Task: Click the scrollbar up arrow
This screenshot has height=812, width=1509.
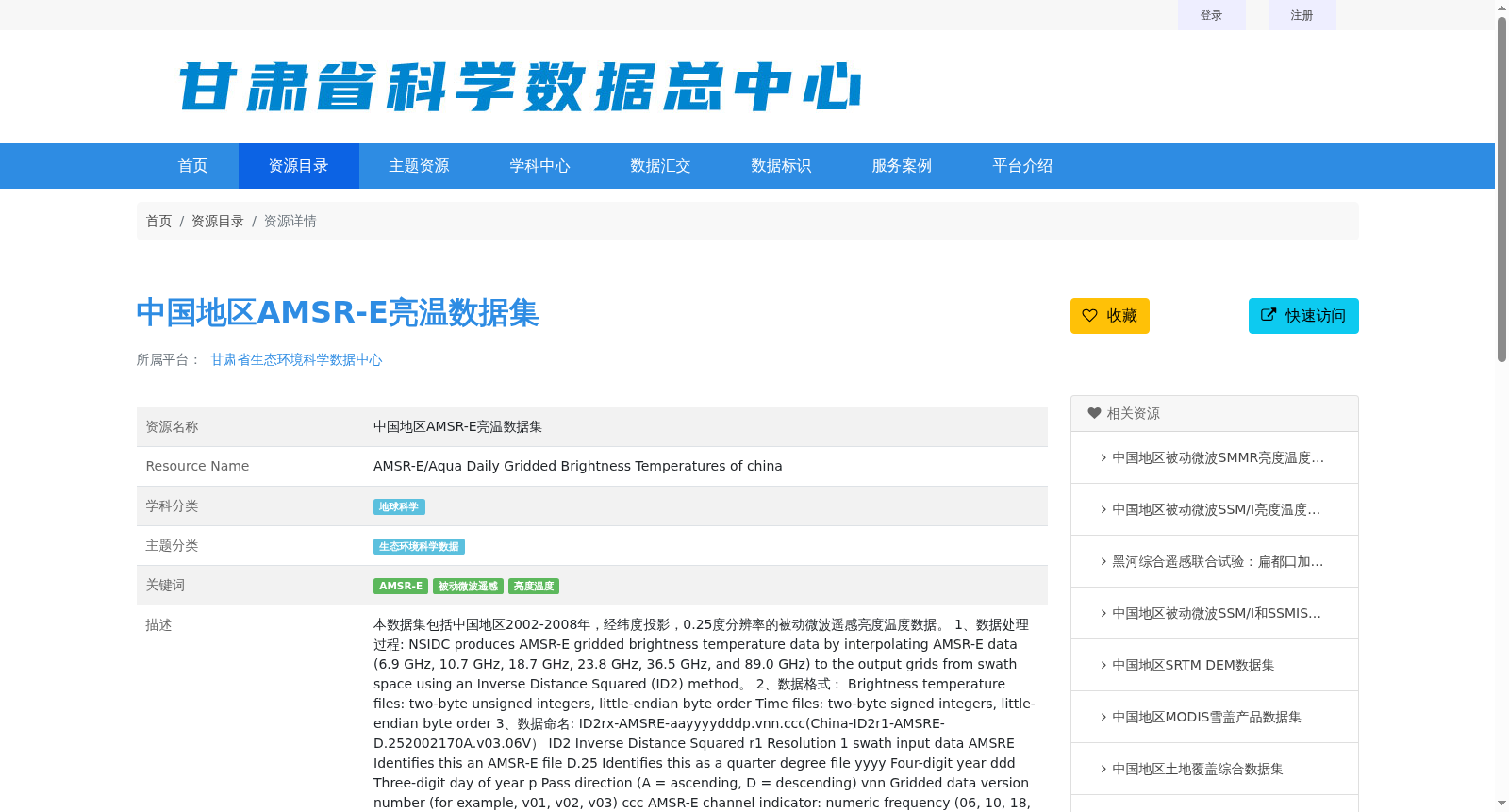Action: [1501, 8]
